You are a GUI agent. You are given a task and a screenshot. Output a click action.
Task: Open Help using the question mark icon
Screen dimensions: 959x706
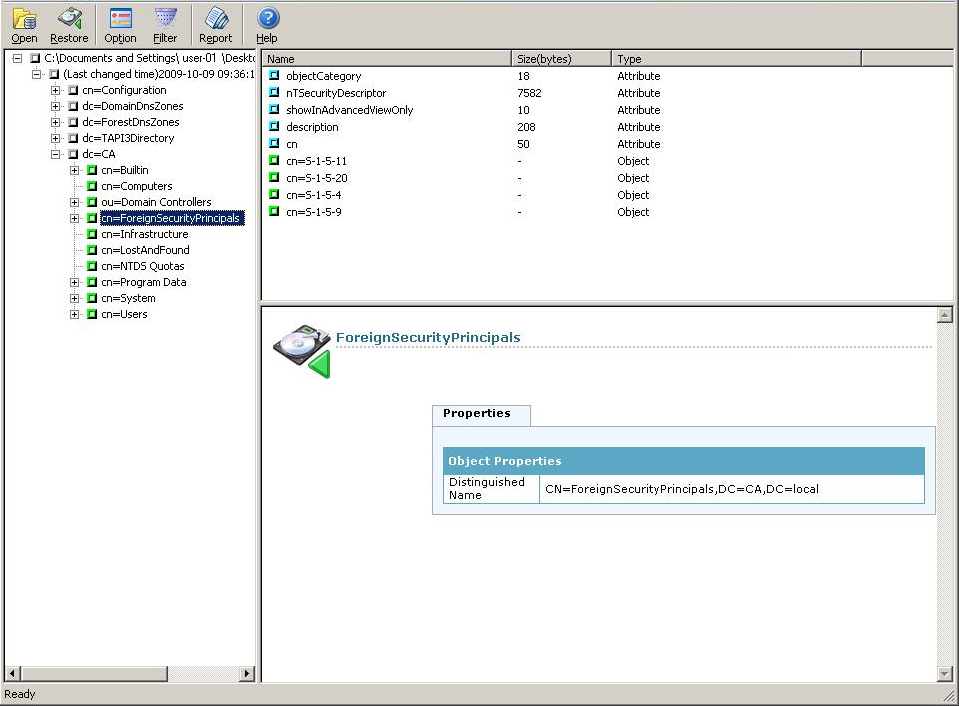[x=266, y=24]
